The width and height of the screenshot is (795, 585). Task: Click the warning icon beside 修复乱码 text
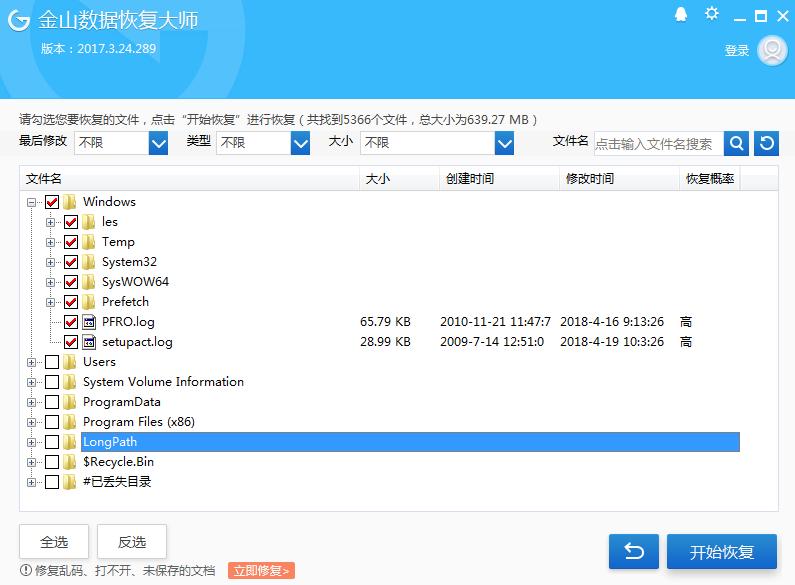coord(26,571)
